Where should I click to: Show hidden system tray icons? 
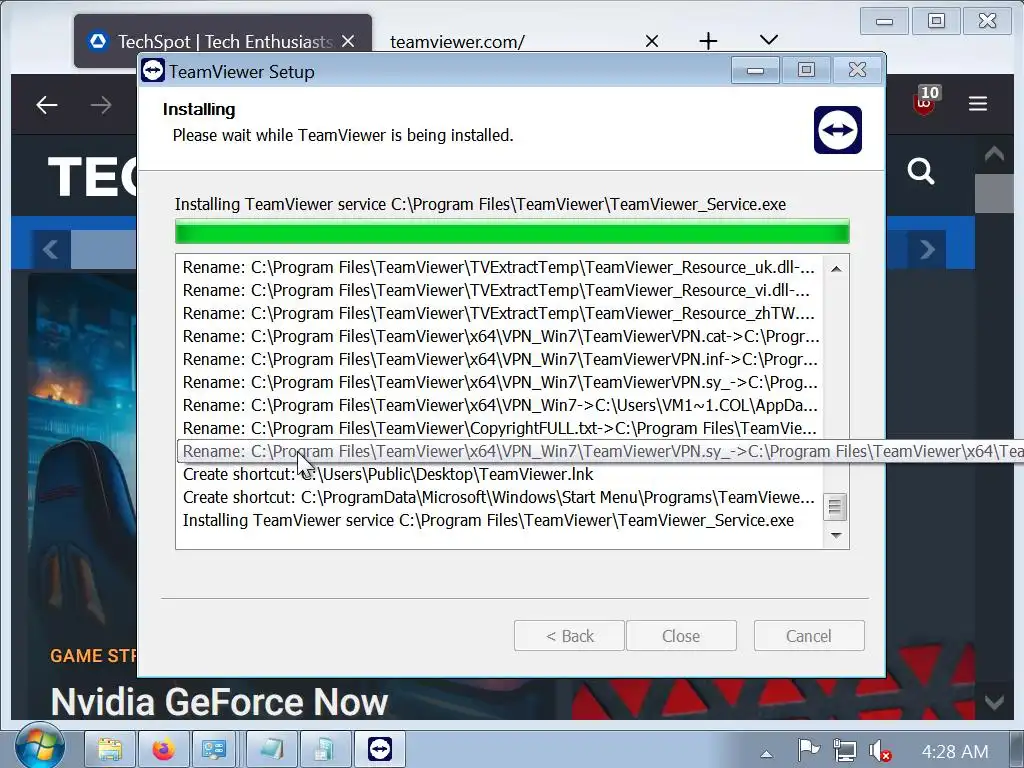pos(766,753)
